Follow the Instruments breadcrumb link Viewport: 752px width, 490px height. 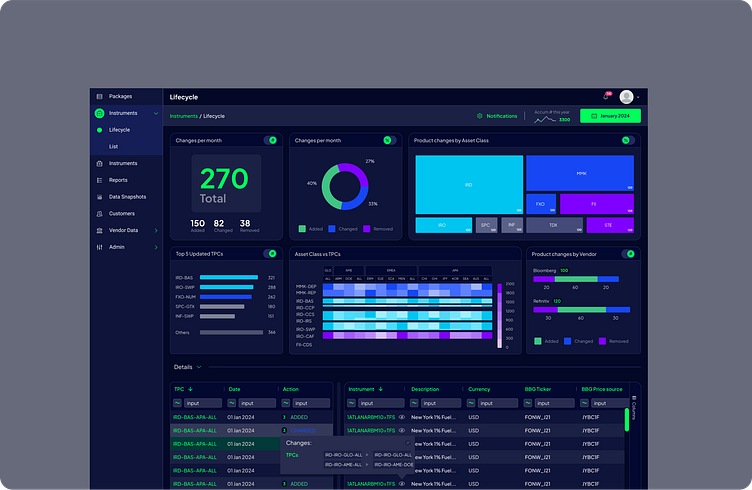[x=184, y=116]
